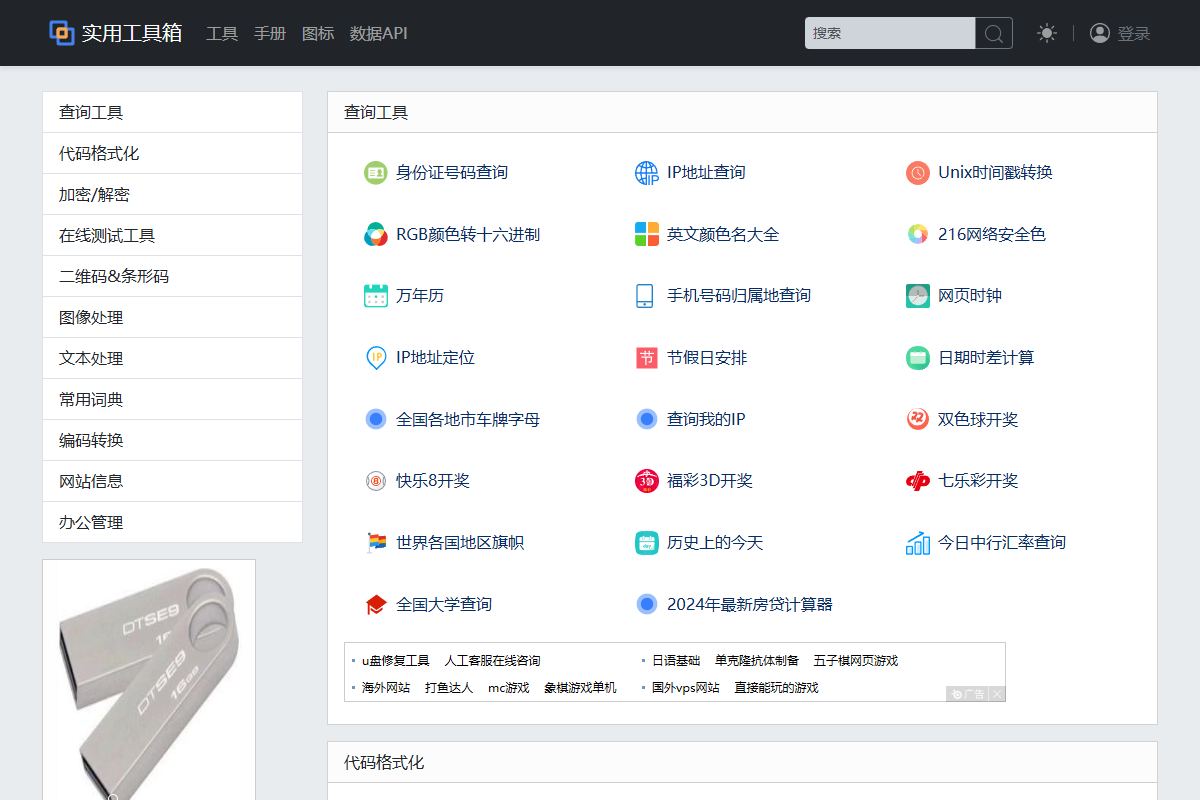Click the 世界各国地区旗帜 flag icon
The height and width of the screenshot is (800, 1200).
374,542
